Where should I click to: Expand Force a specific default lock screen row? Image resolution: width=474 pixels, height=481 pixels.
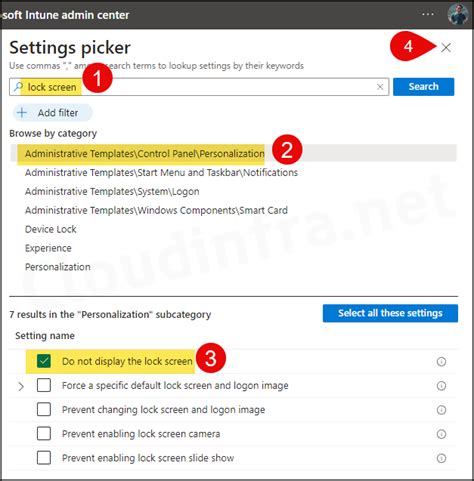[x=21, y=386]
